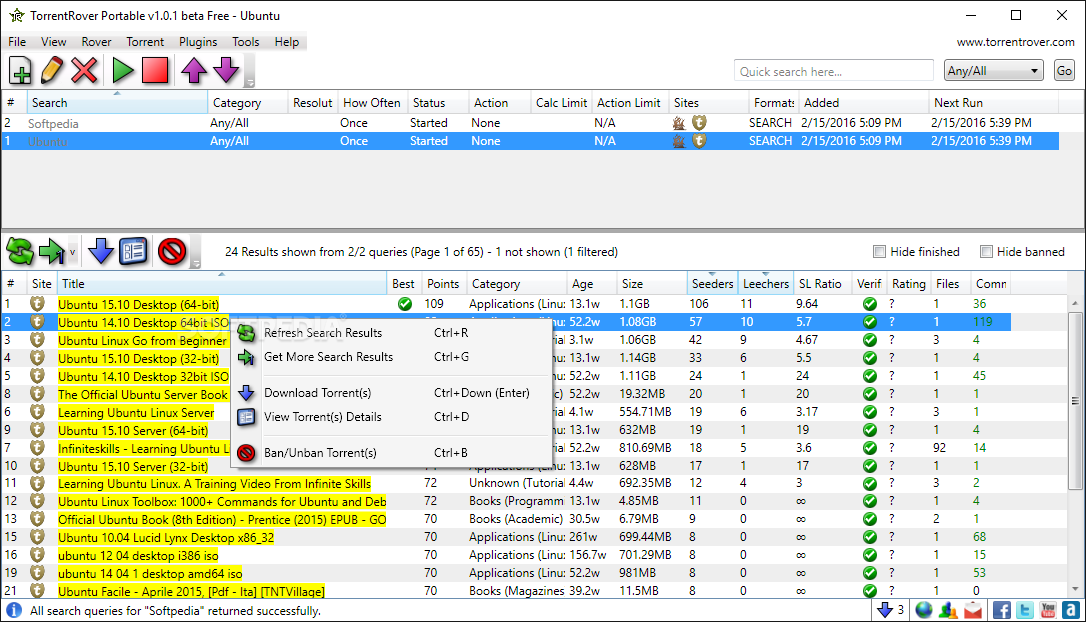Choose Refresh Search Results in context menu
The height and width of the screenshot is (622, 1086).
[x=393, y=332]
